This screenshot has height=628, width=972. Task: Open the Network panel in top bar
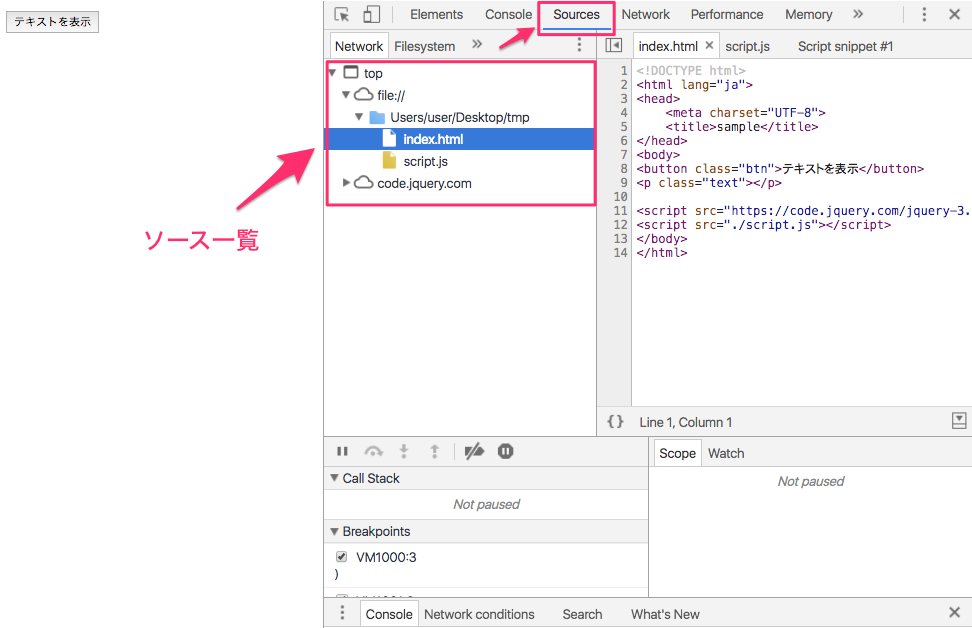pyautogui.click(x=645, y=14)
